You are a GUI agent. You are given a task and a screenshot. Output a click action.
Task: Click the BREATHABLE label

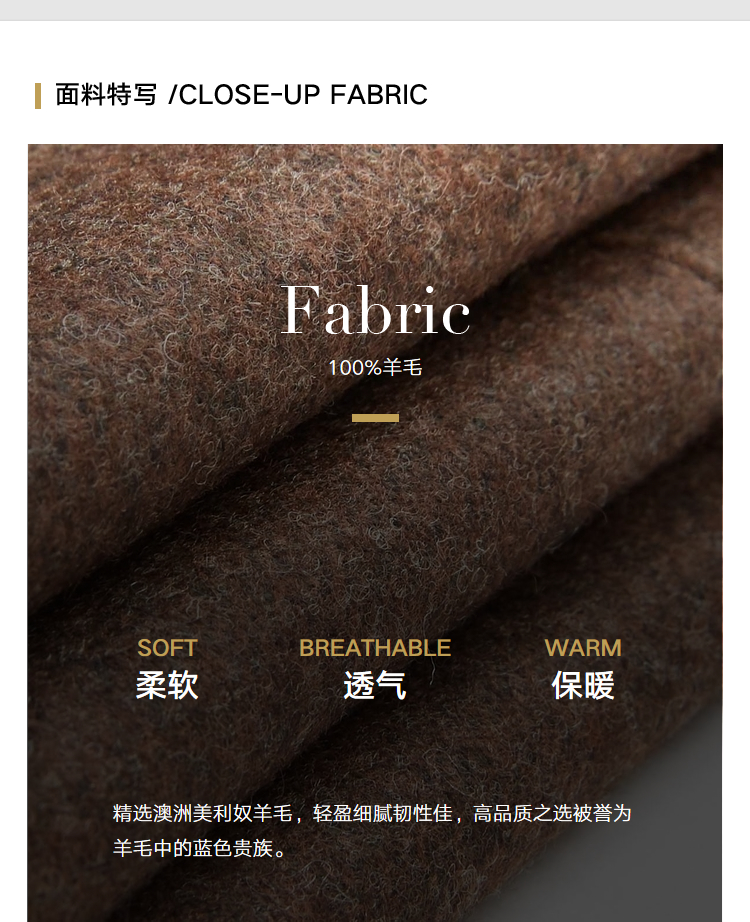point(375,648)
